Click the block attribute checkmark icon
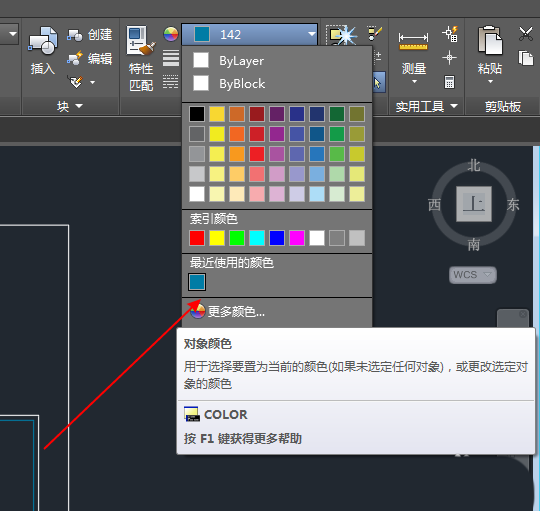 (76, 82)
